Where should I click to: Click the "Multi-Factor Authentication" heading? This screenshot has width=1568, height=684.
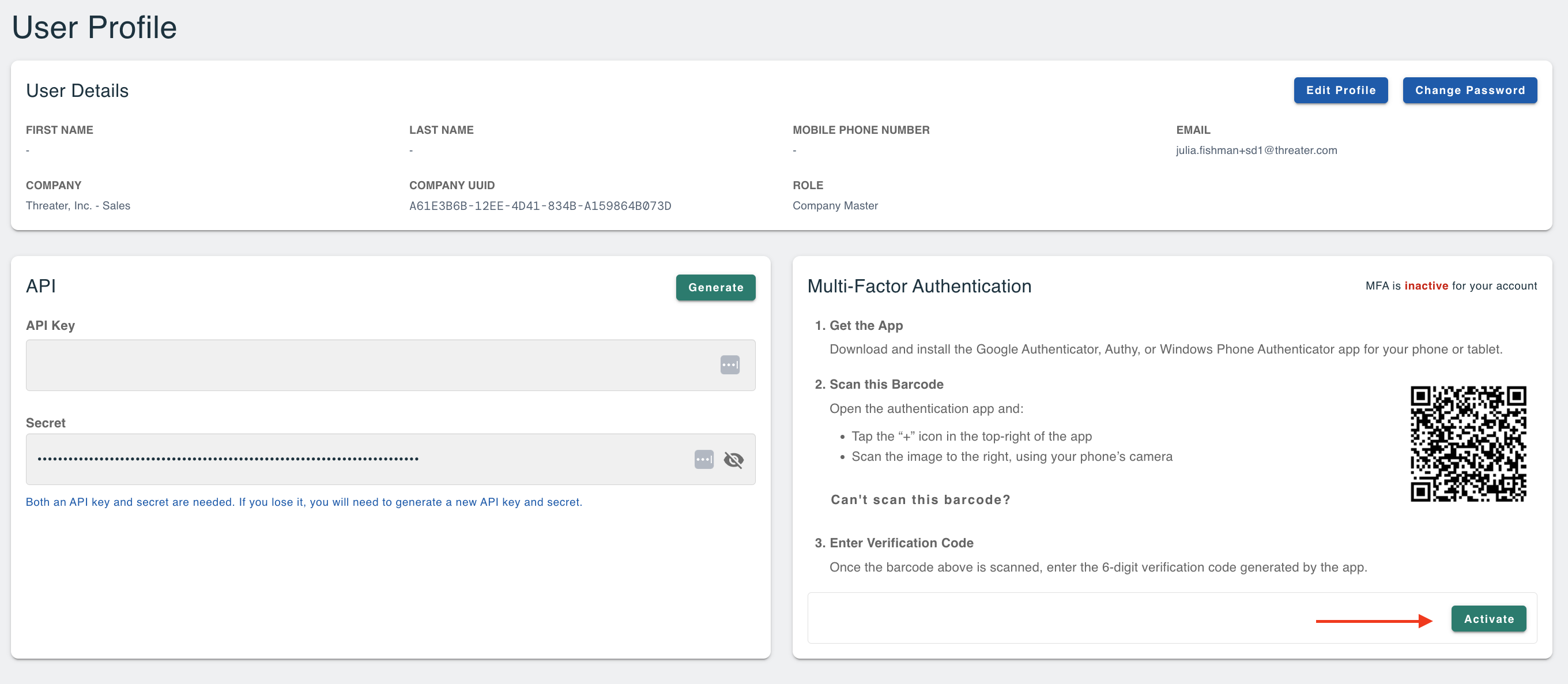pos(919,286)
